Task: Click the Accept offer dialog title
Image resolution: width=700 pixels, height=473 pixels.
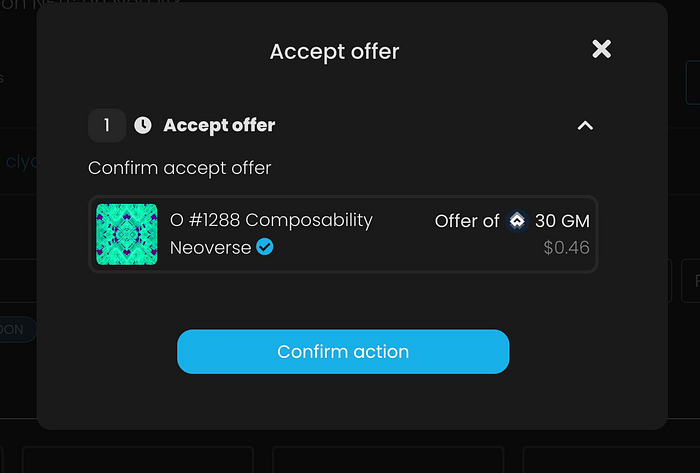Action: [334, 51]
